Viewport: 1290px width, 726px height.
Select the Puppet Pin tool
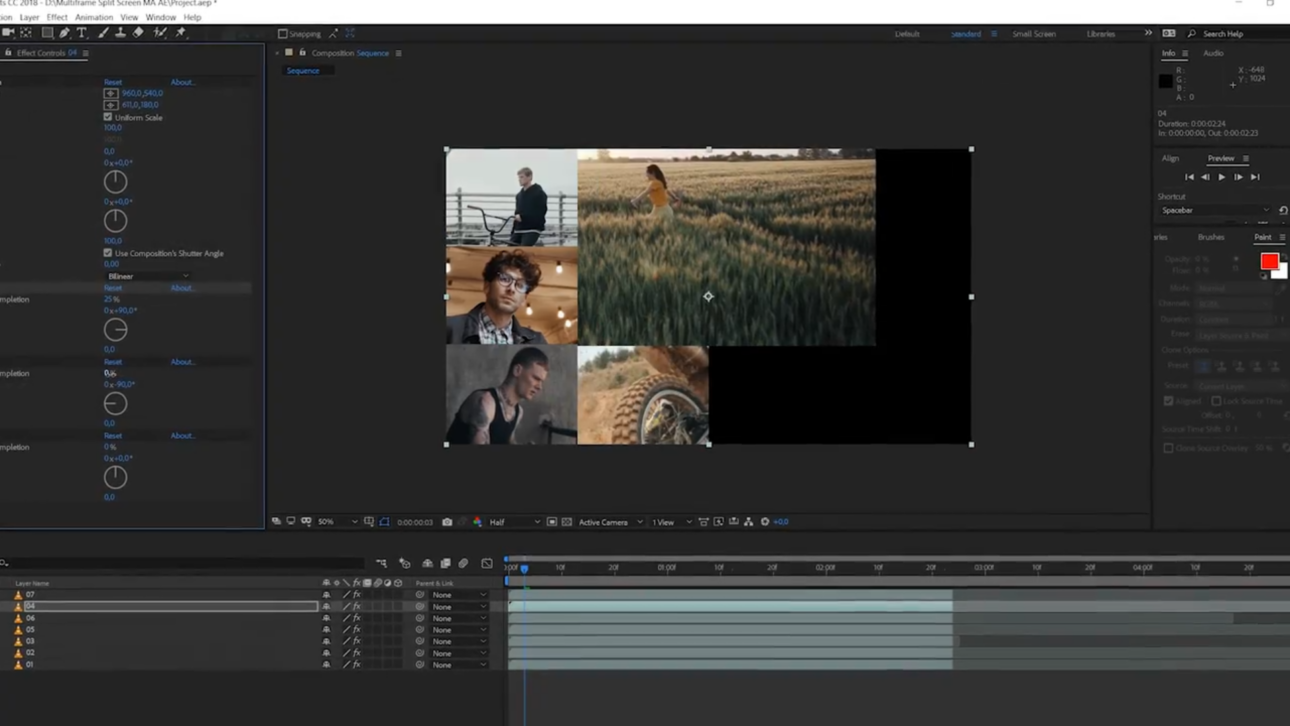[181, 33]
